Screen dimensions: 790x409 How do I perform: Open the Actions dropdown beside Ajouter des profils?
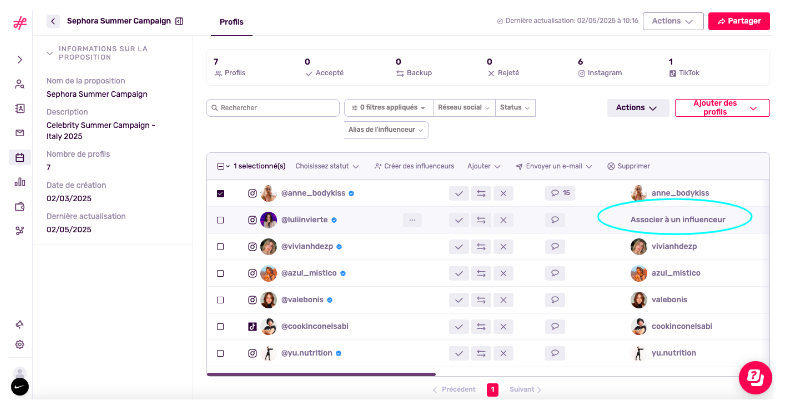pyautogui.click(x=637, y=108)
